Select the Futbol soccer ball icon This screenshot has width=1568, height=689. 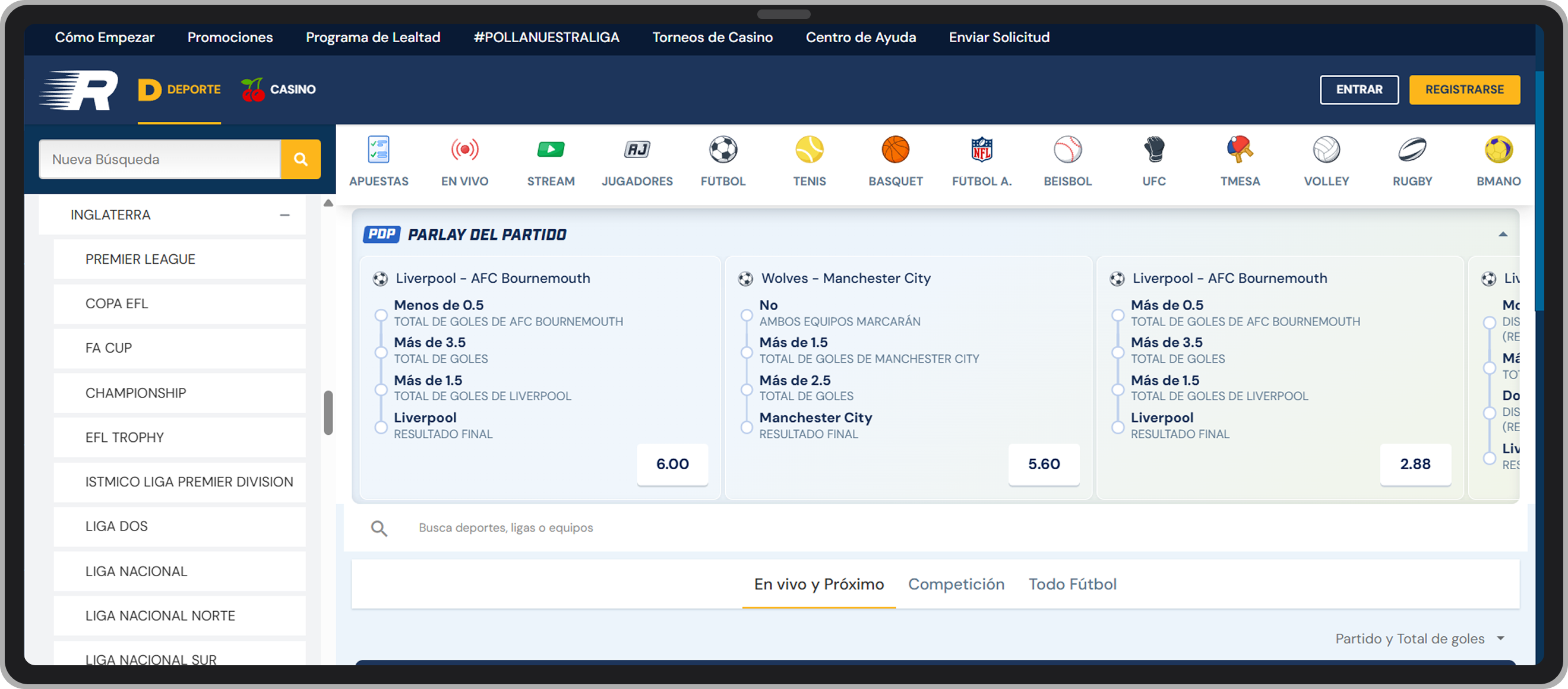click(x=723, y=150)
